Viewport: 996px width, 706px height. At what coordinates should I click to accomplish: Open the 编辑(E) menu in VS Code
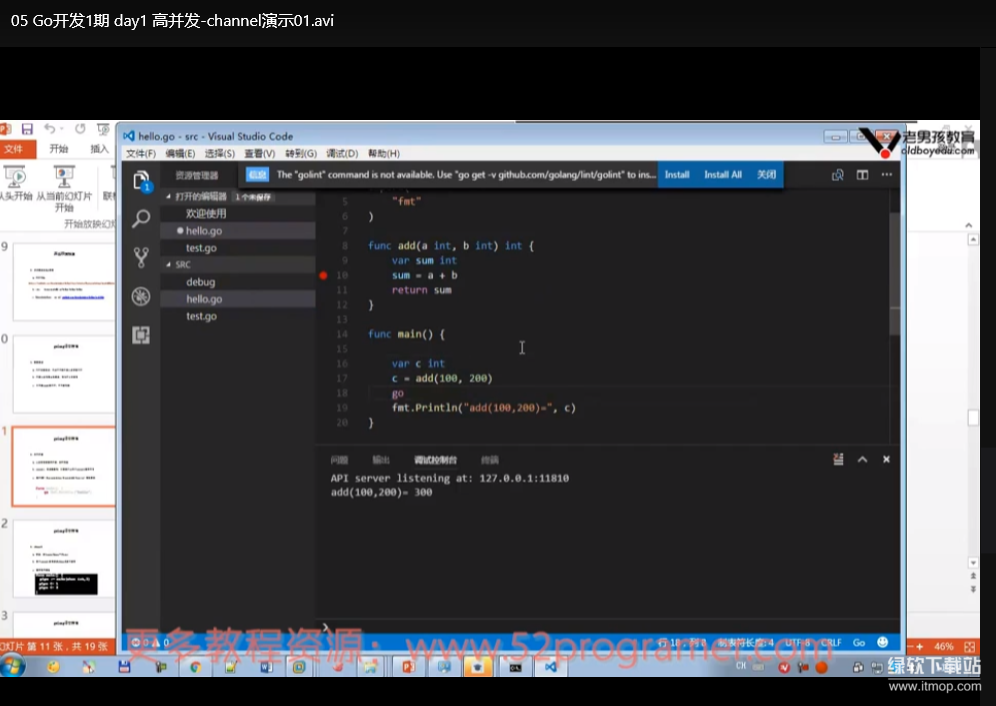click(x=180, y=154)
